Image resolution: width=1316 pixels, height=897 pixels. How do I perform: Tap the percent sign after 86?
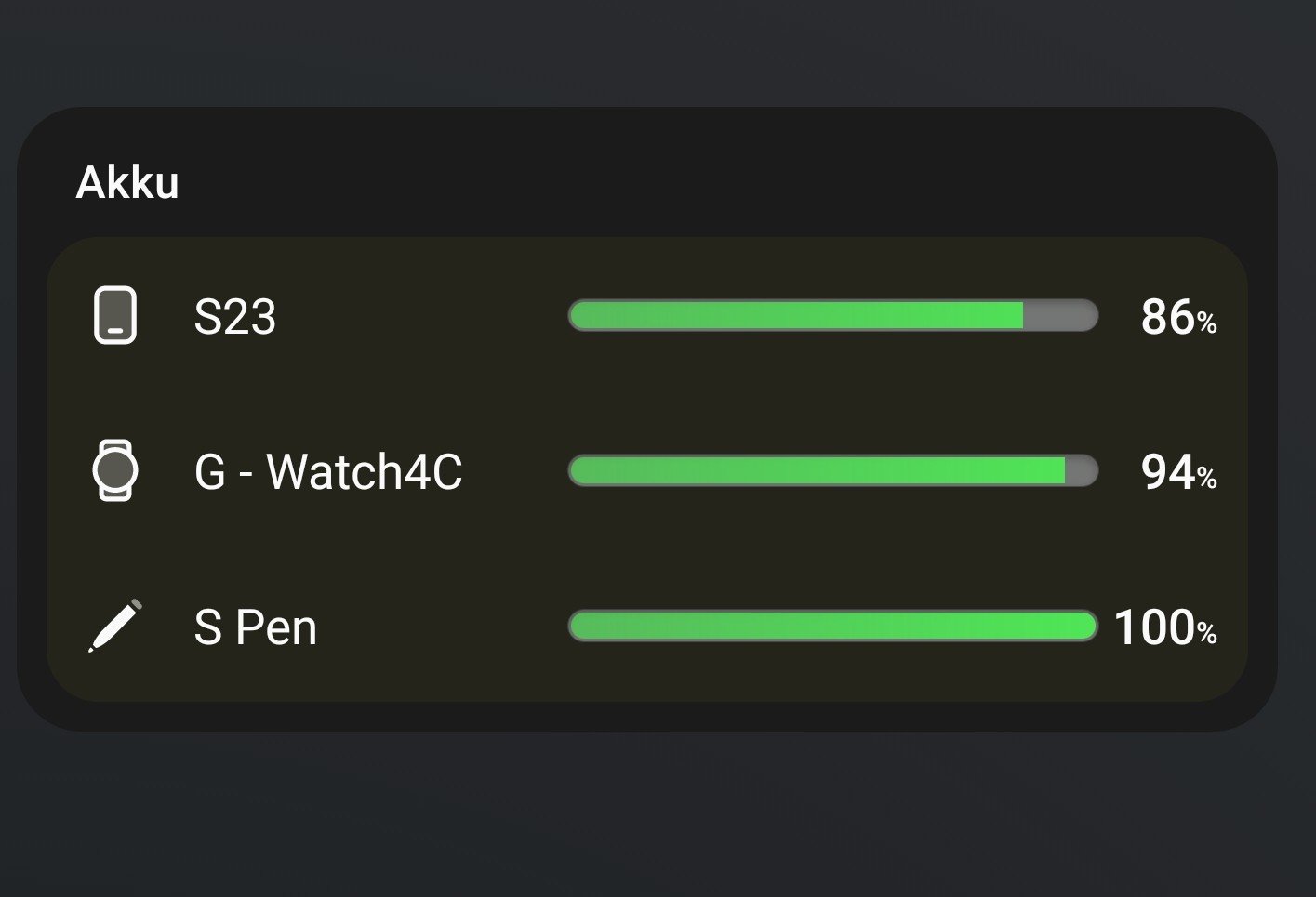(x=1207, y=323)
